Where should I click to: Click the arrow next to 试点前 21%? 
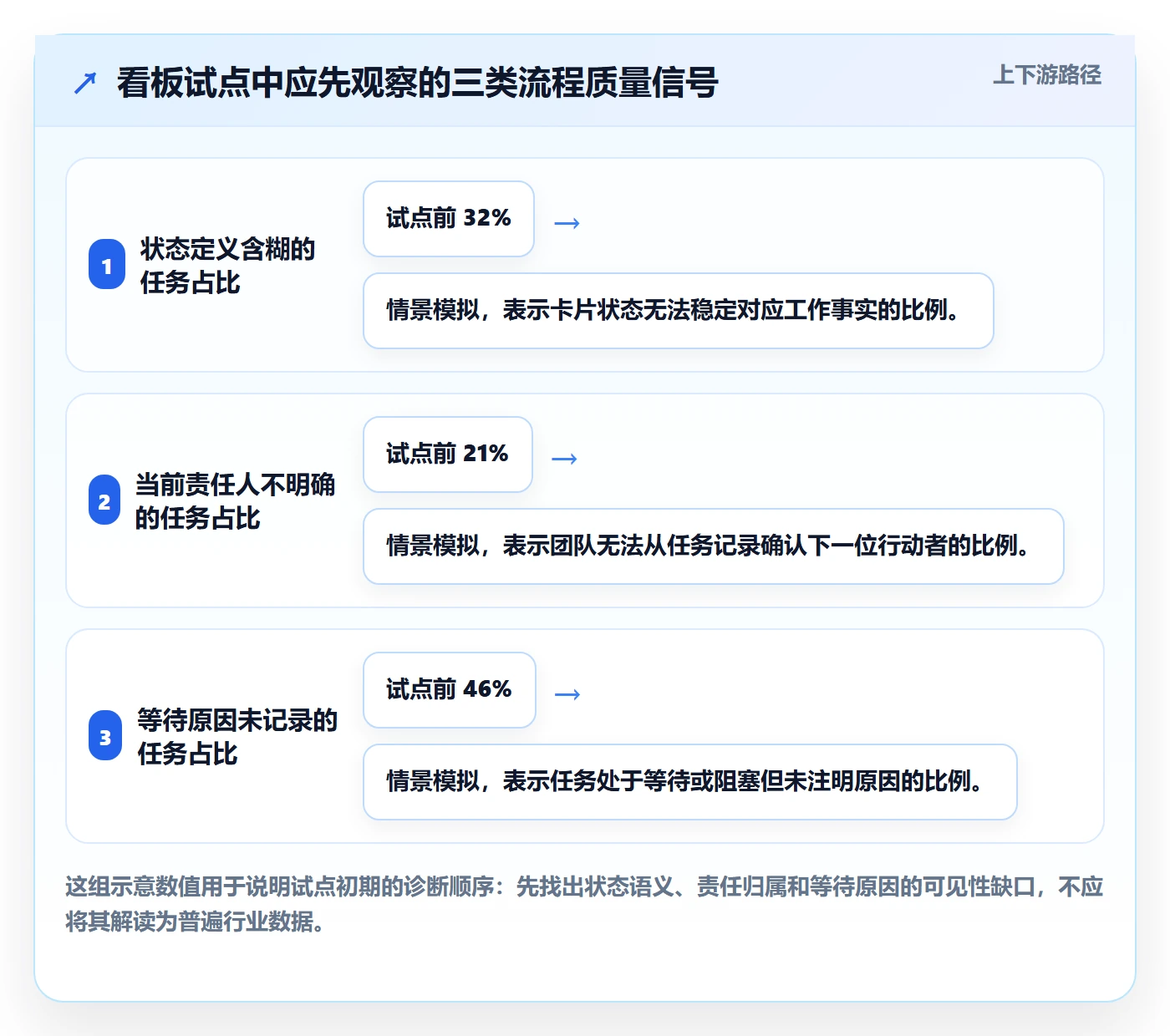tap(565, 459)
